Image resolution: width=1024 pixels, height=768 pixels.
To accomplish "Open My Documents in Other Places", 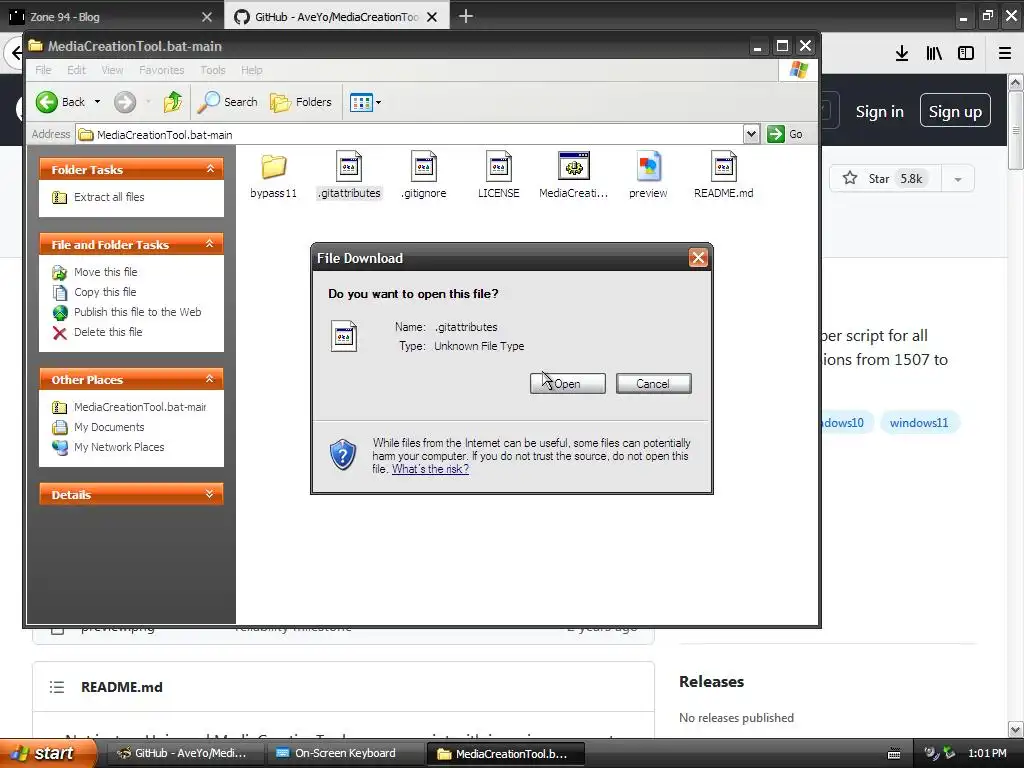I will pyautogui.click(x=109, y=427).
